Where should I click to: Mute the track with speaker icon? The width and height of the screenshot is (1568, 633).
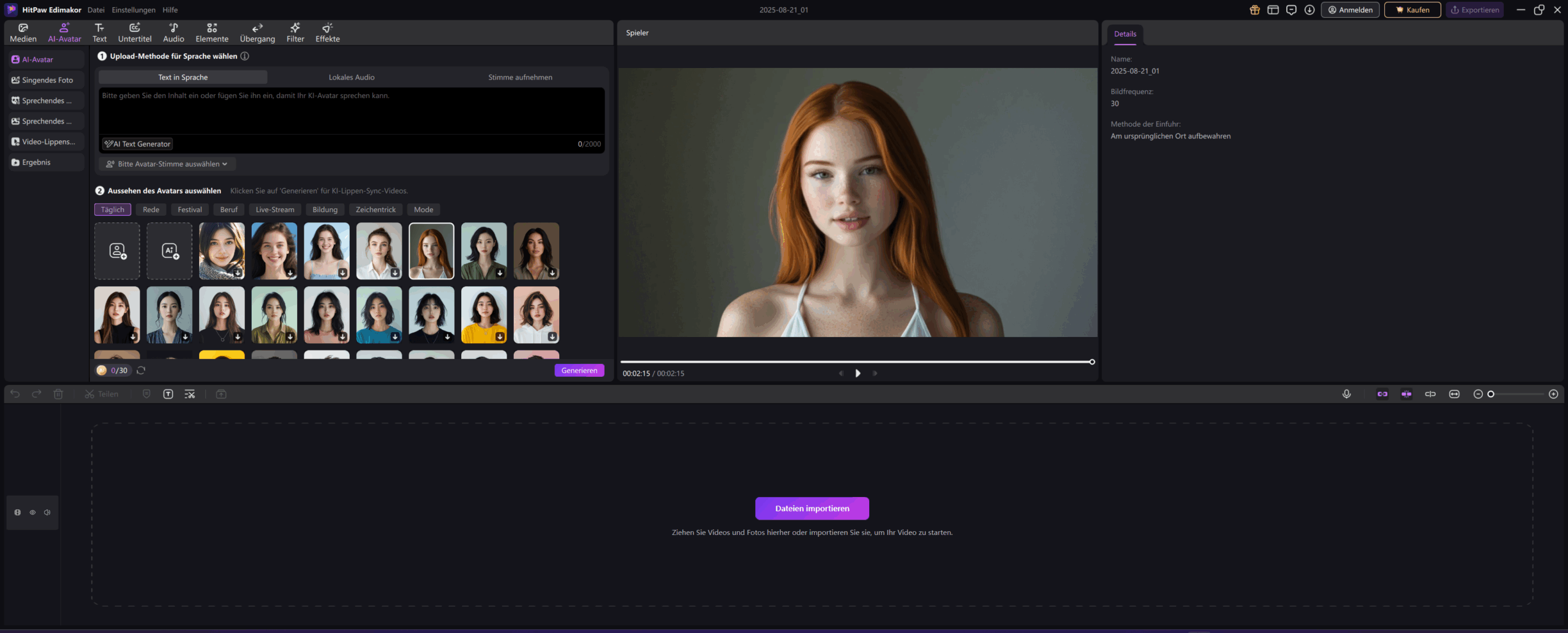click(47, 512)
